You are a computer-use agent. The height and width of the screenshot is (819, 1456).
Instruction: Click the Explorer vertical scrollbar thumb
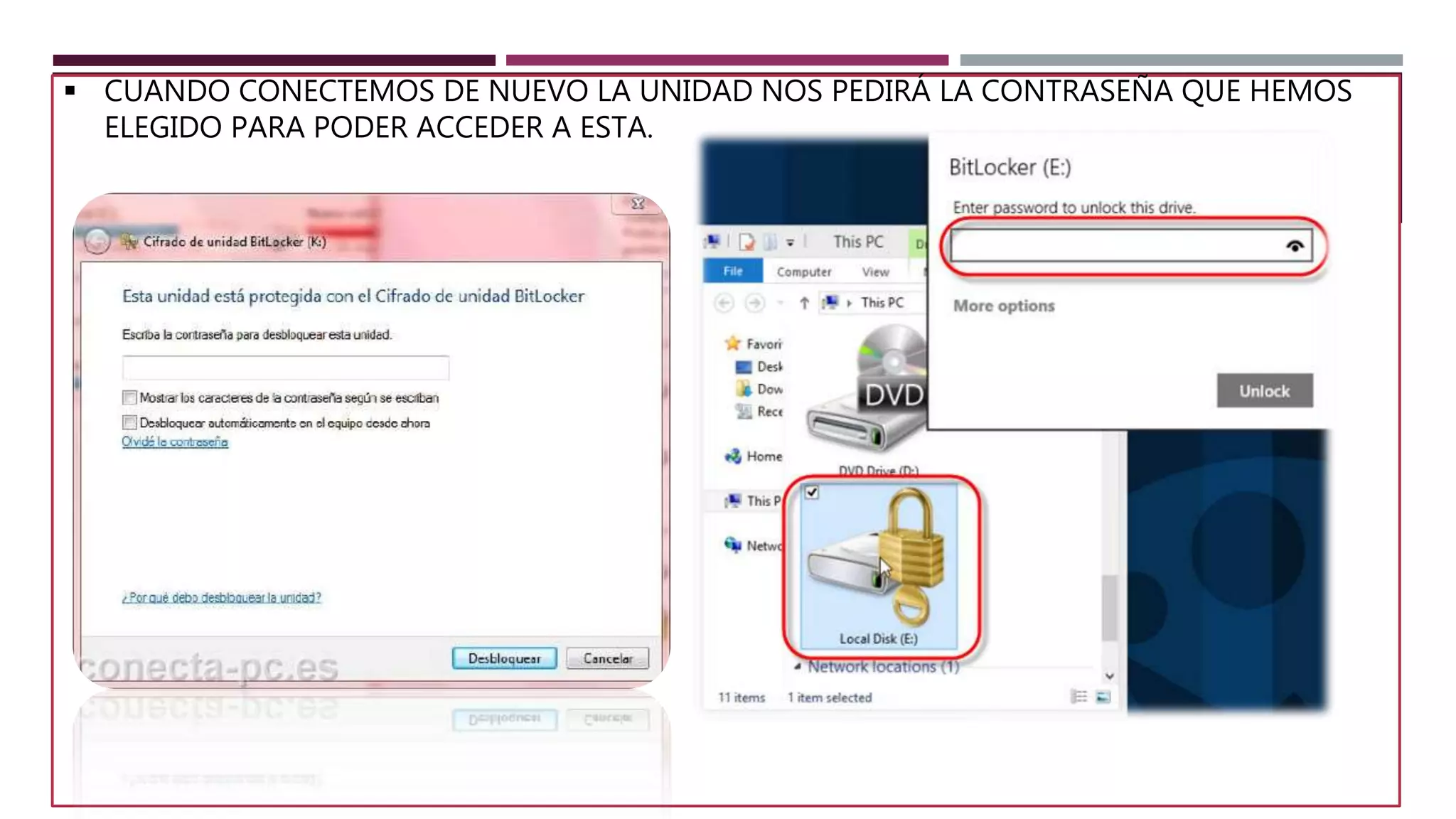pos(1109,608)
